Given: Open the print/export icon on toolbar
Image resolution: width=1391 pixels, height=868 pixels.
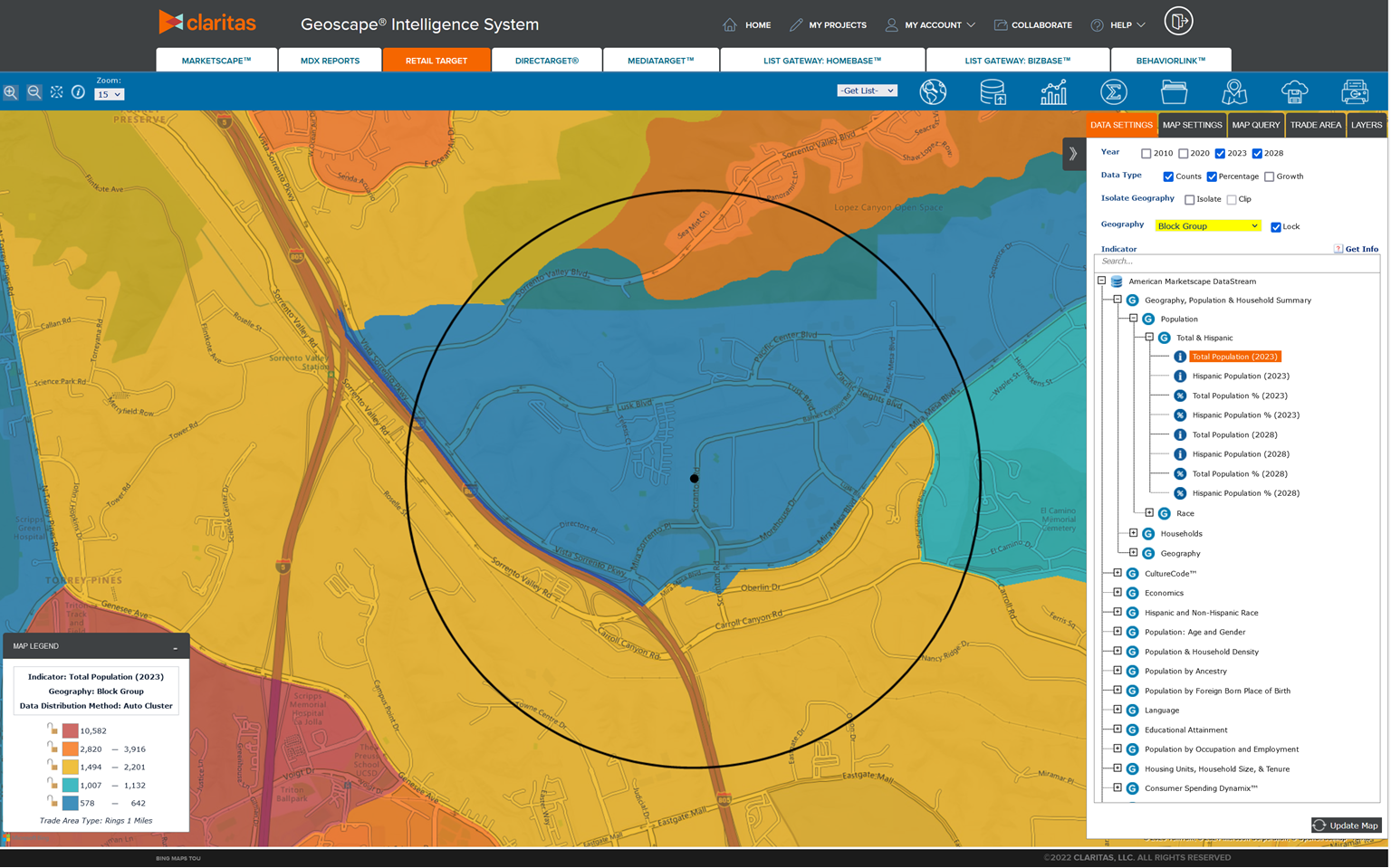Looking at the screenshot, I should 1355,91.
